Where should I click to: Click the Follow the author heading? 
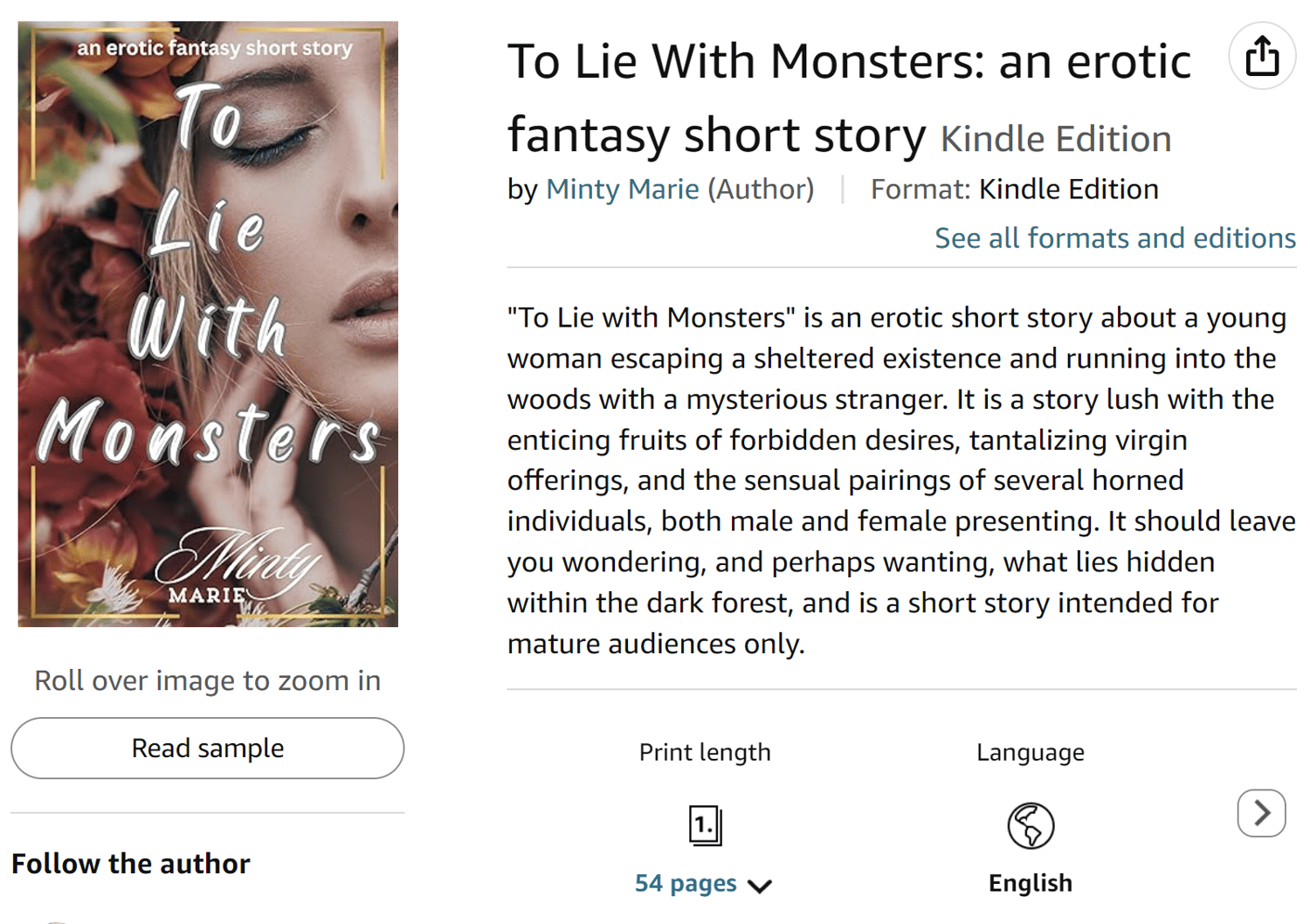(x=131, y=864)
